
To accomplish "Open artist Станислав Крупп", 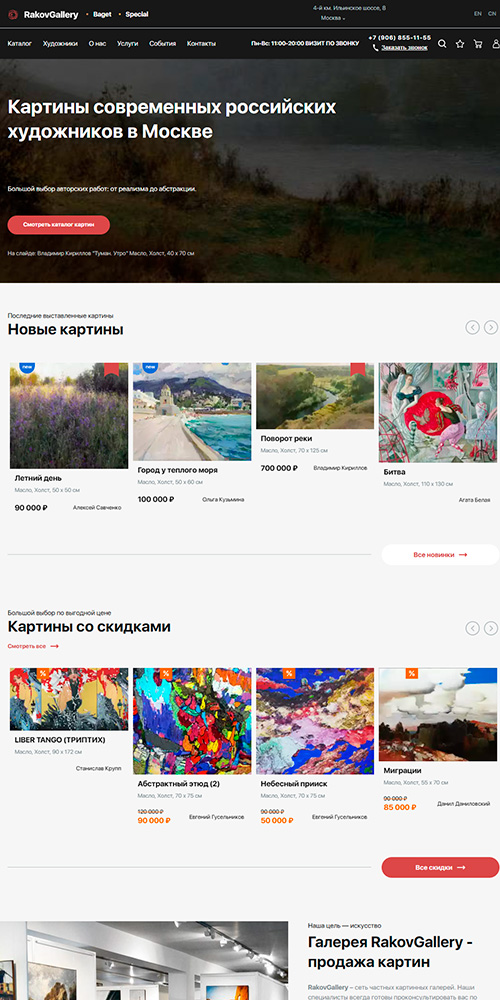I will click(98, 768).
